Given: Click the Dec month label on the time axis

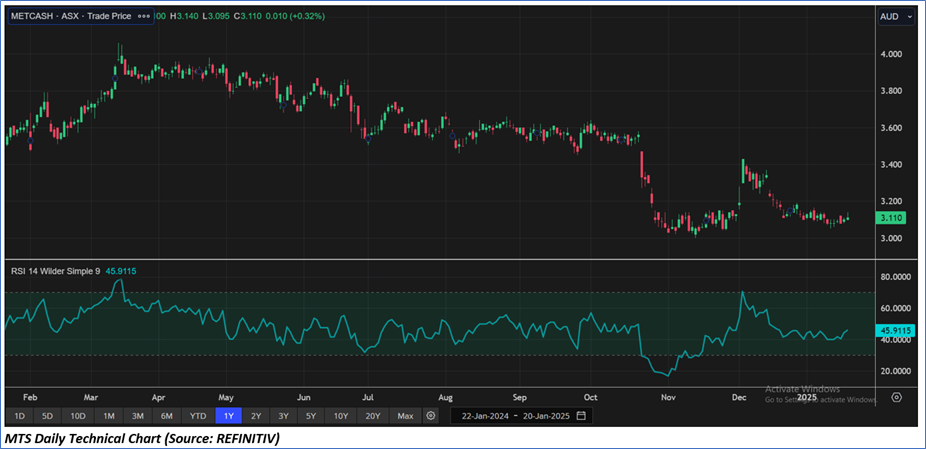Looking at the screenshot, I should (738, 397).
